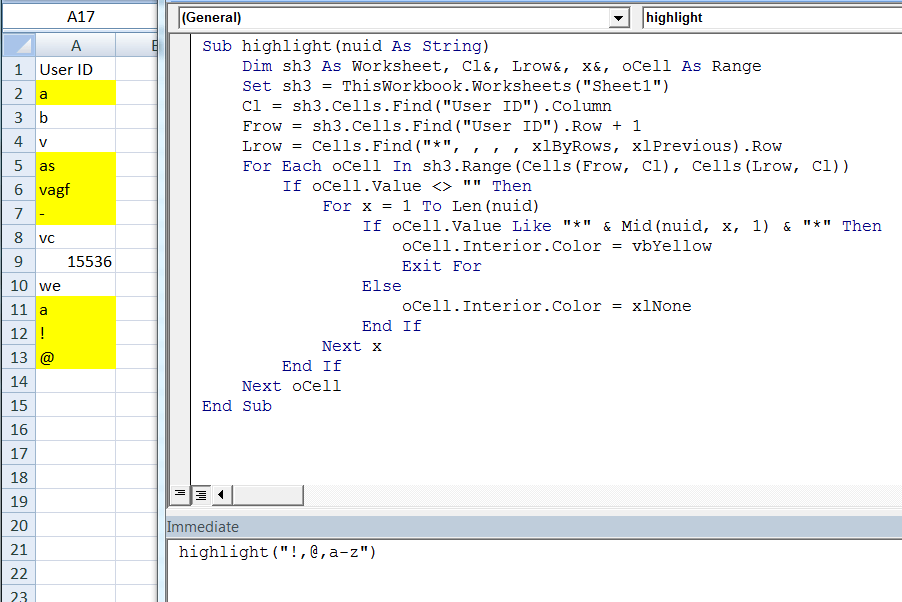Select the column A header
Viewport: 902px width, 602px height.
click(75, 47)
